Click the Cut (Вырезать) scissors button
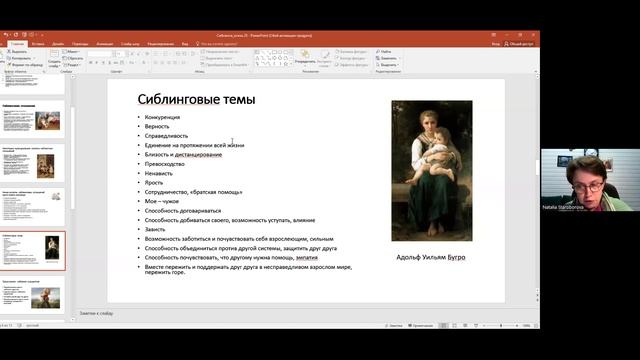Screen dimensions: 640x360 17,51
